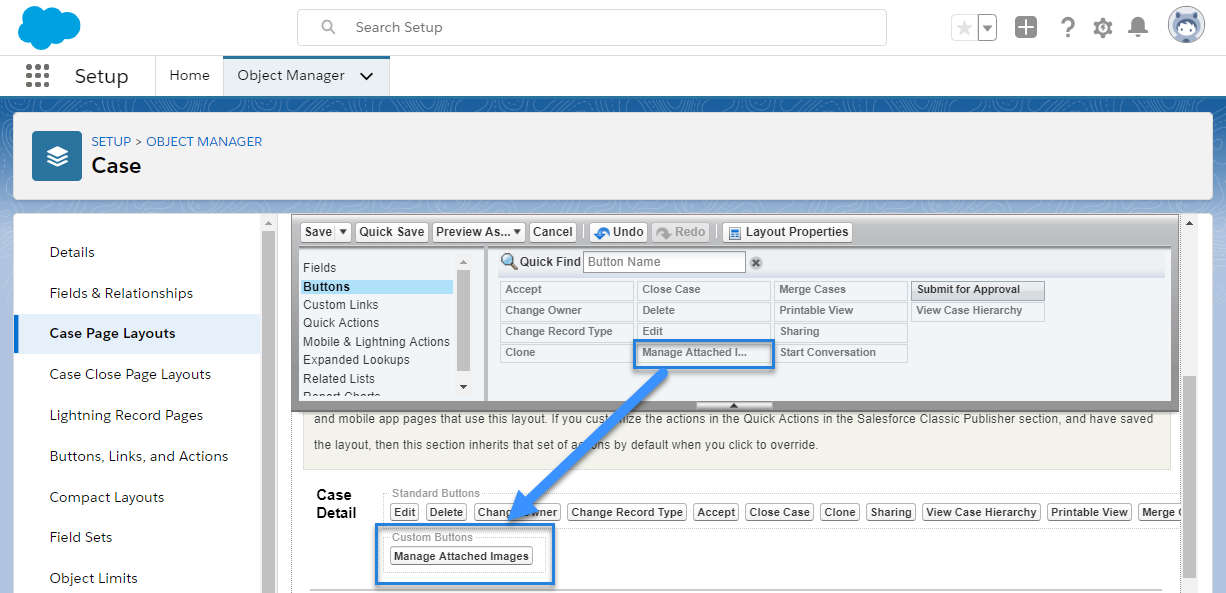Open the notifications bell icon

[1138, 28]
